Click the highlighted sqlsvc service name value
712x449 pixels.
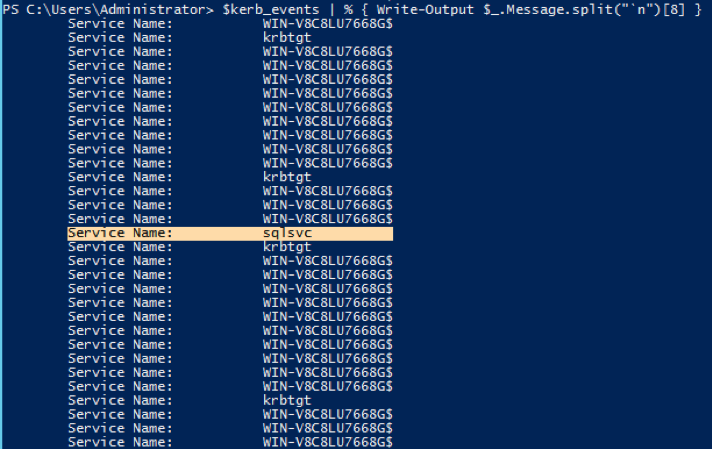(x=287, y=233)
